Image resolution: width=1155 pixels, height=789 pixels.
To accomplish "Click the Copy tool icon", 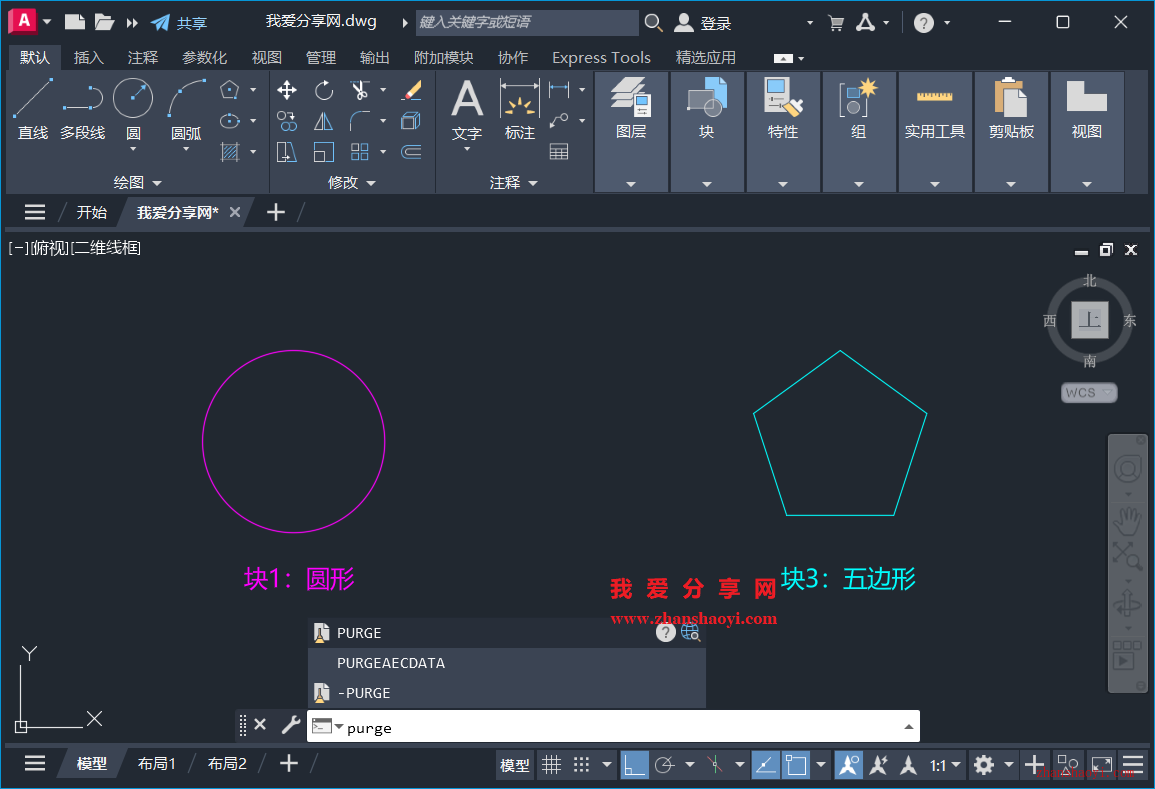I will [x=287, y=121].
